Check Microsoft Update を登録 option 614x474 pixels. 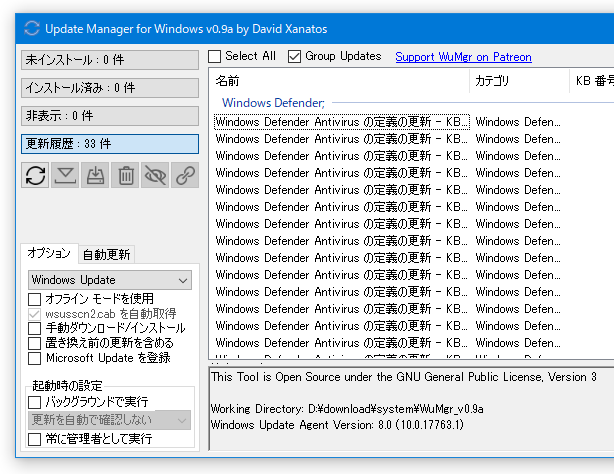[x=34, y=358]
